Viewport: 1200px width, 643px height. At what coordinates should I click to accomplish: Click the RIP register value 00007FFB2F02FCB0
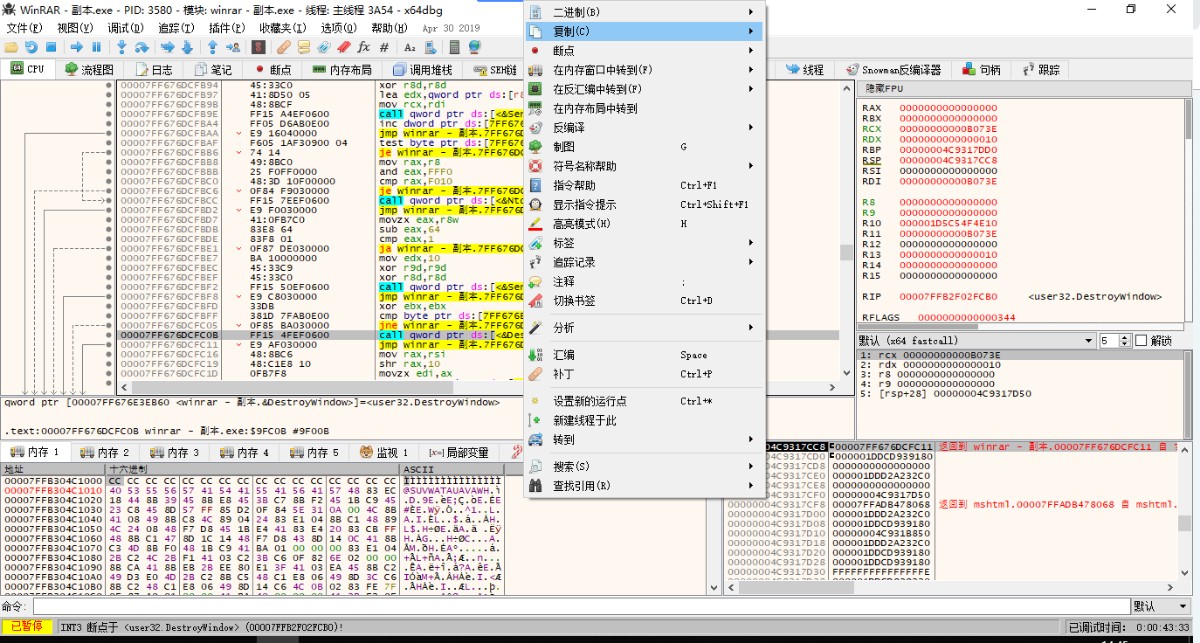948,297
